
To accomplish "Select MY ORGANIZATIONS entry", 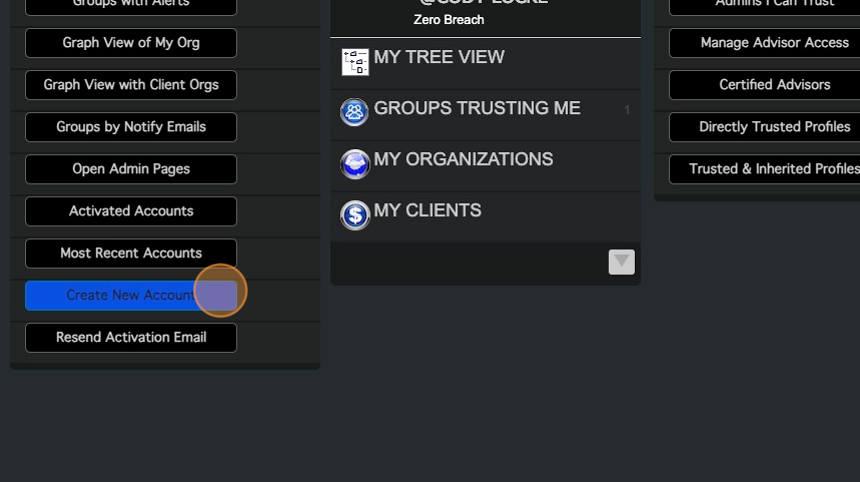I will point(463,160).
